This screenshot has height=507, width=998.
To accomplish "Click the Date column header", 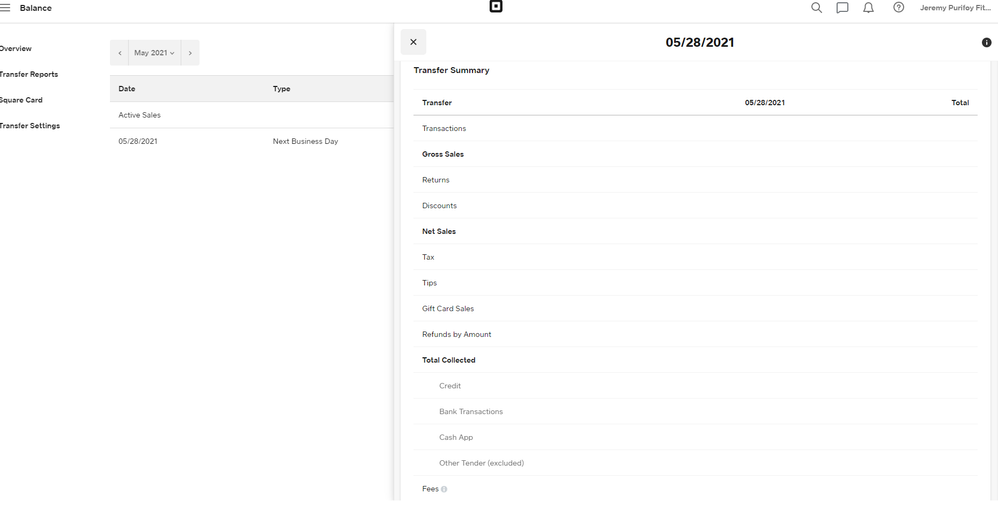I will [127, 89].
